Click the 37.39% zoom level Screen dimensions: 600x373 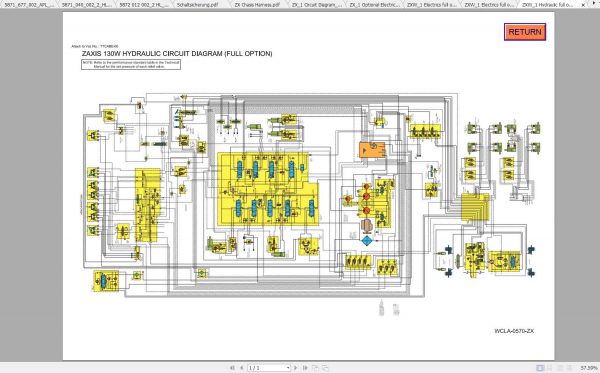589,368
